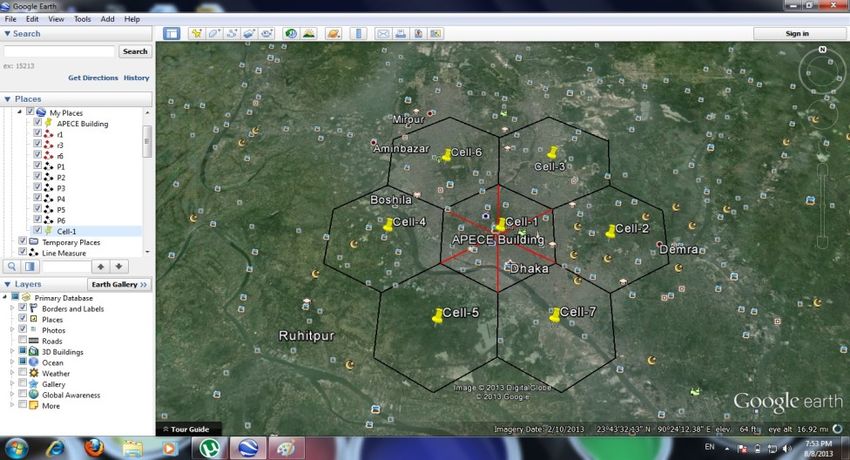850x460 pixels.
Task: Click the Save Image toolbar icon
Action: pyautogui.click(x=418, y=34)
